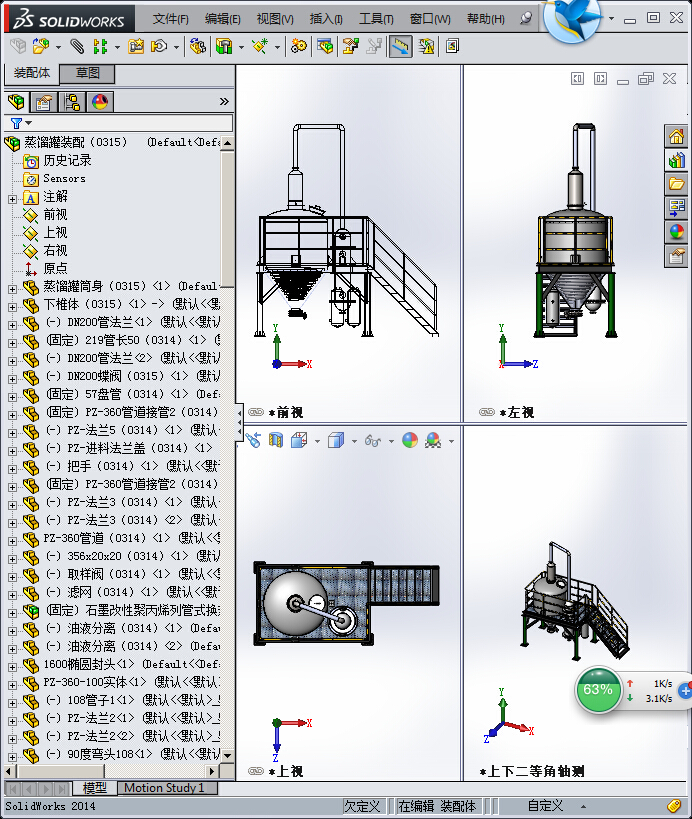Click the Display Style cube icon
This screenshot has height=819, width=692.
(x=336, y=440)
